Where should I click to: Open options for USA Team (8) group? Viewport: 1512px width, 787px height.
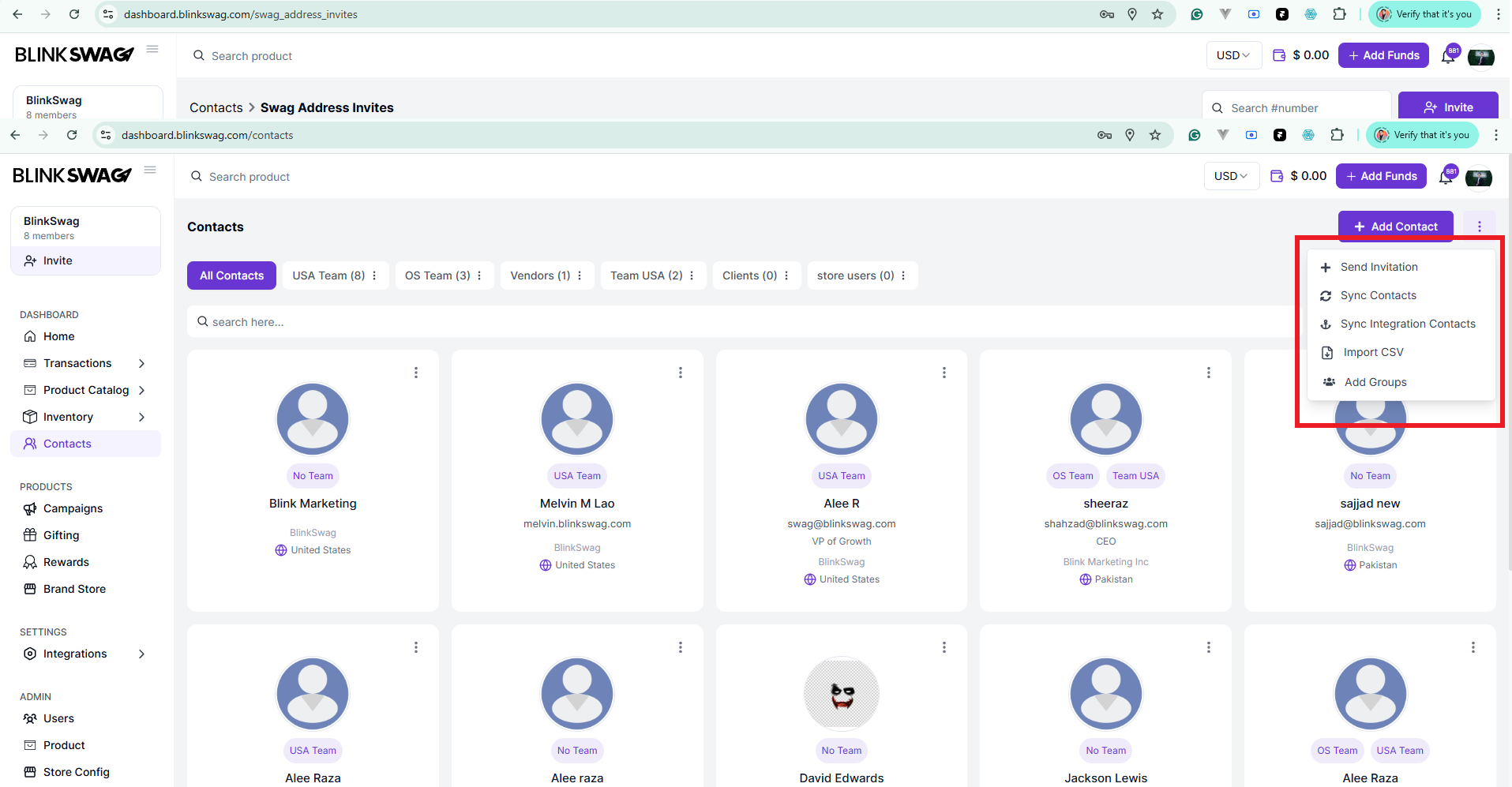click(x=374, y=275)
